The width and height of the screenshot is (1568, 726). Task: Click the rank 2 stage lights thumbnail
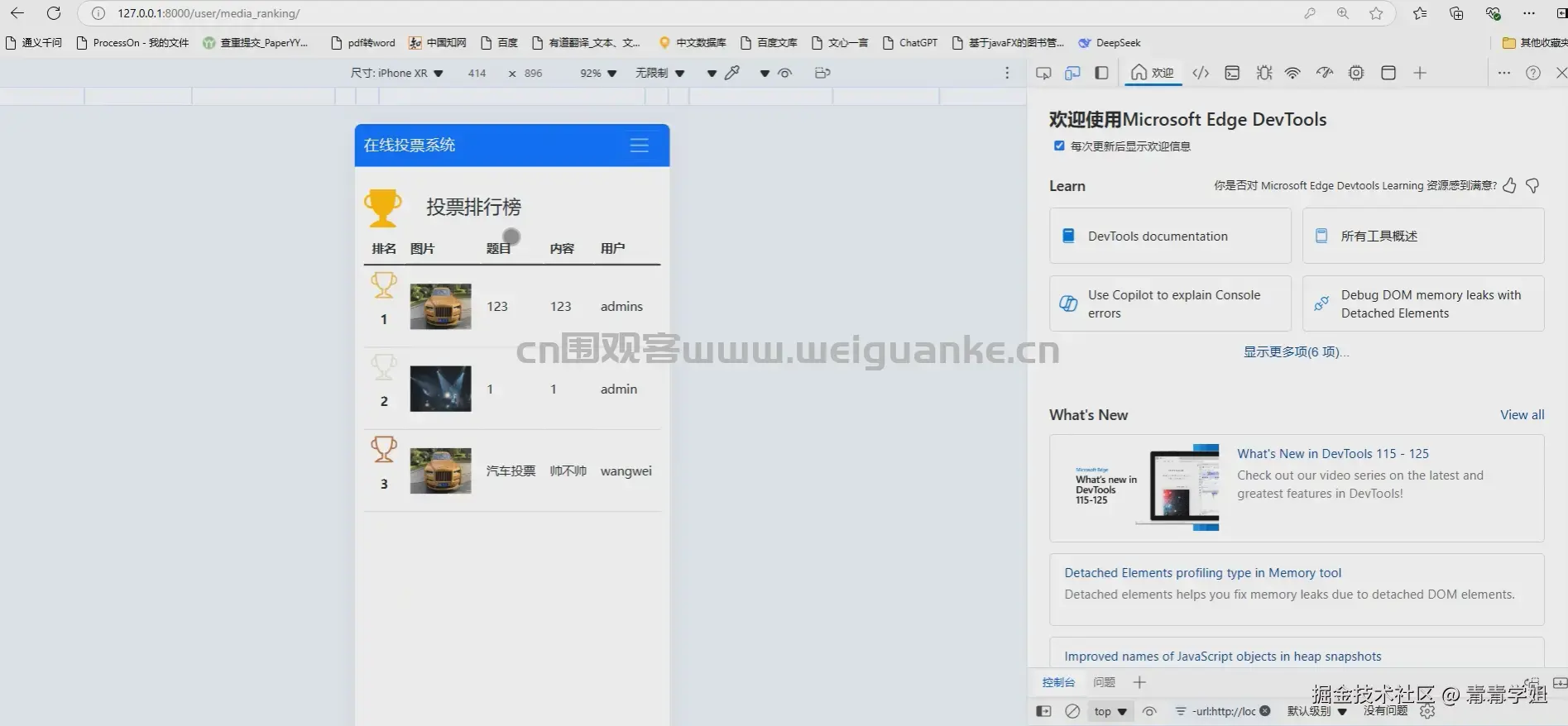pyautogui.click(x=440, y=389)
